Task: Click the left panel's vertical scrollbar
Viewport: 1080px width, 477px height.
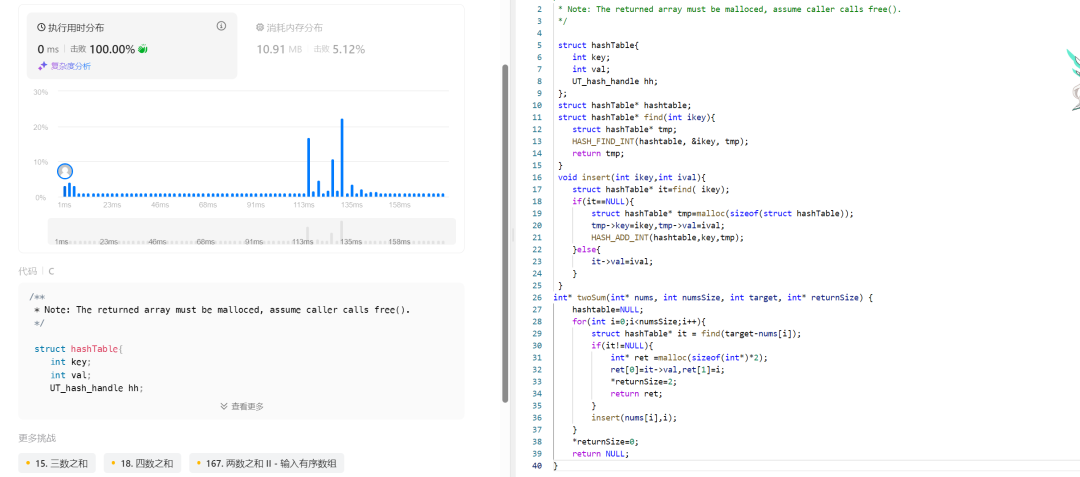Action: click(x=505, y=234)
